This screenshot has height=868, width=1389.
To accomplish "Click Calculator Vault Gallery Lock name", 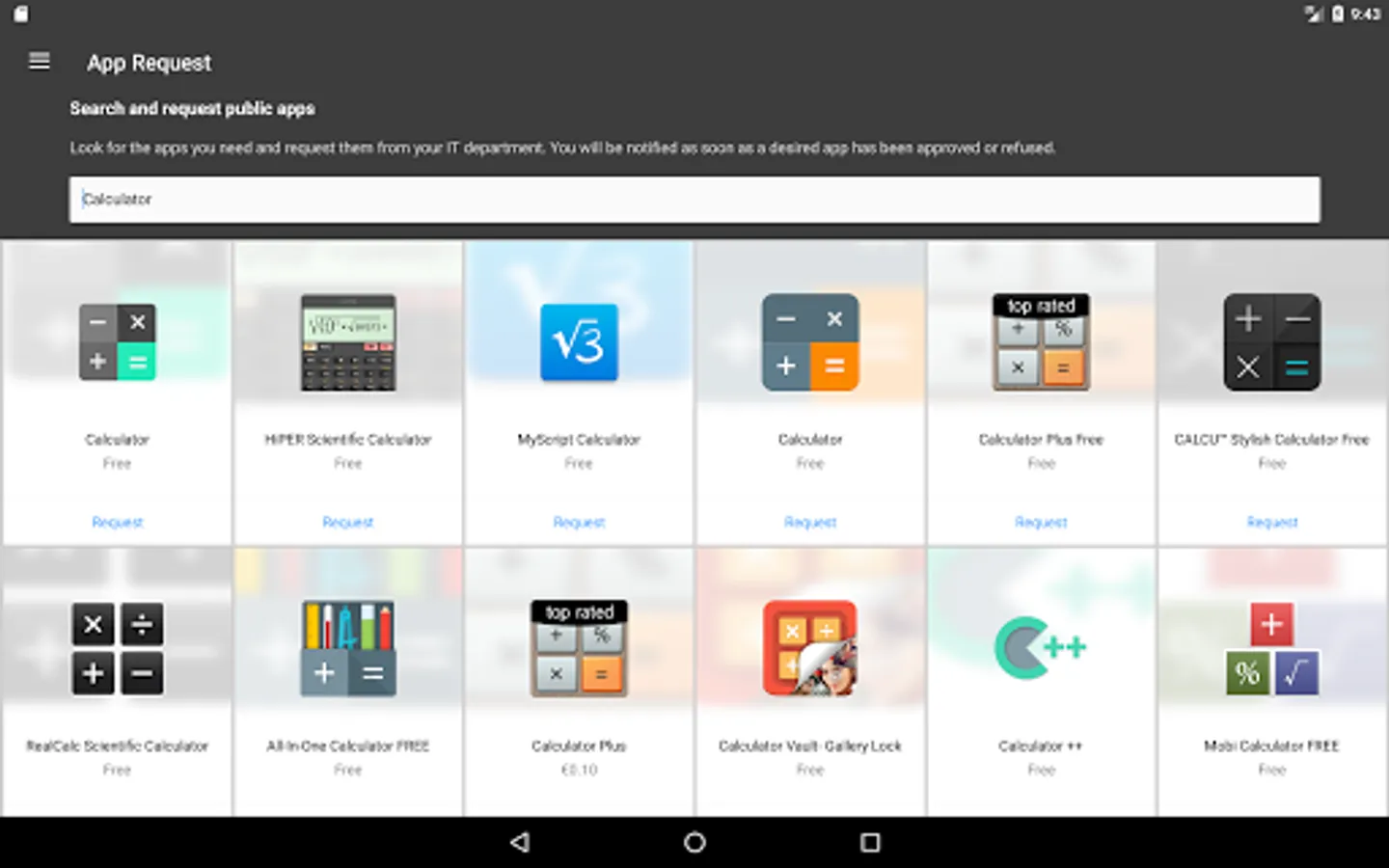I will click(810, 746).
